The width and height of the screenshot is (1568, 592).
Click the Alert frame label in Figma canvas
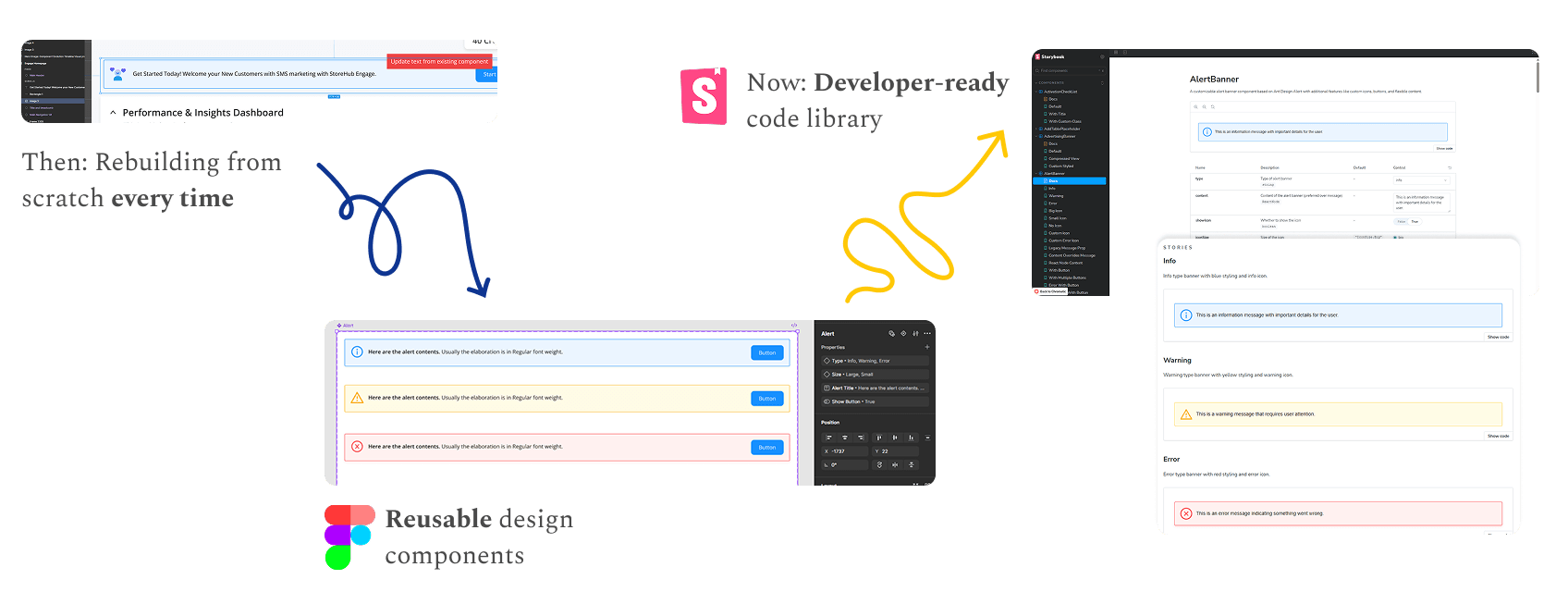pos(346,326)
